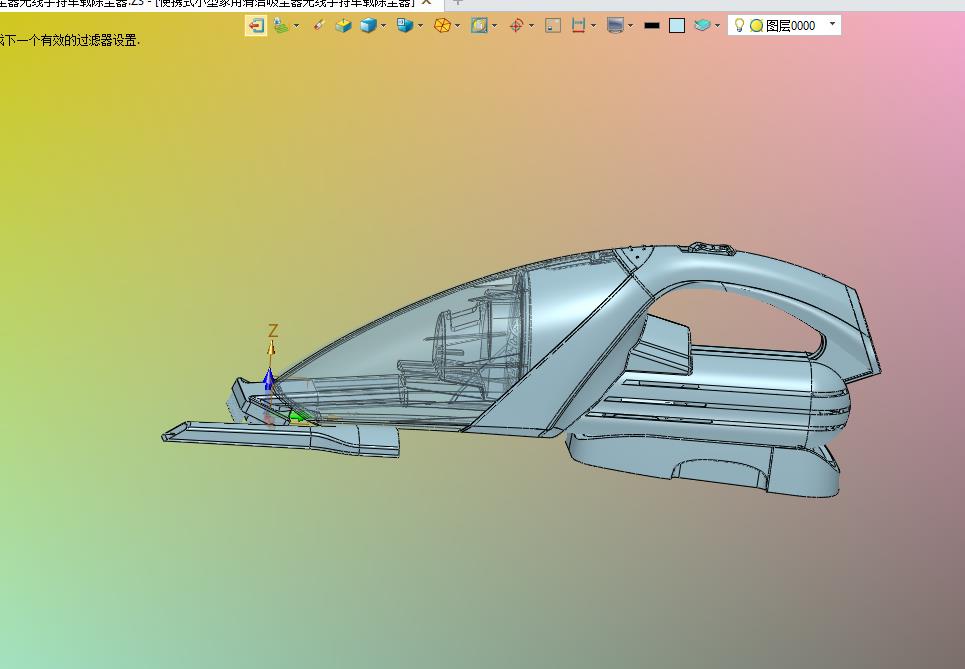Screen dimensions: 965x669
Task: Expand the shaded cube display dropdown arrow
Action: (383, 25)
